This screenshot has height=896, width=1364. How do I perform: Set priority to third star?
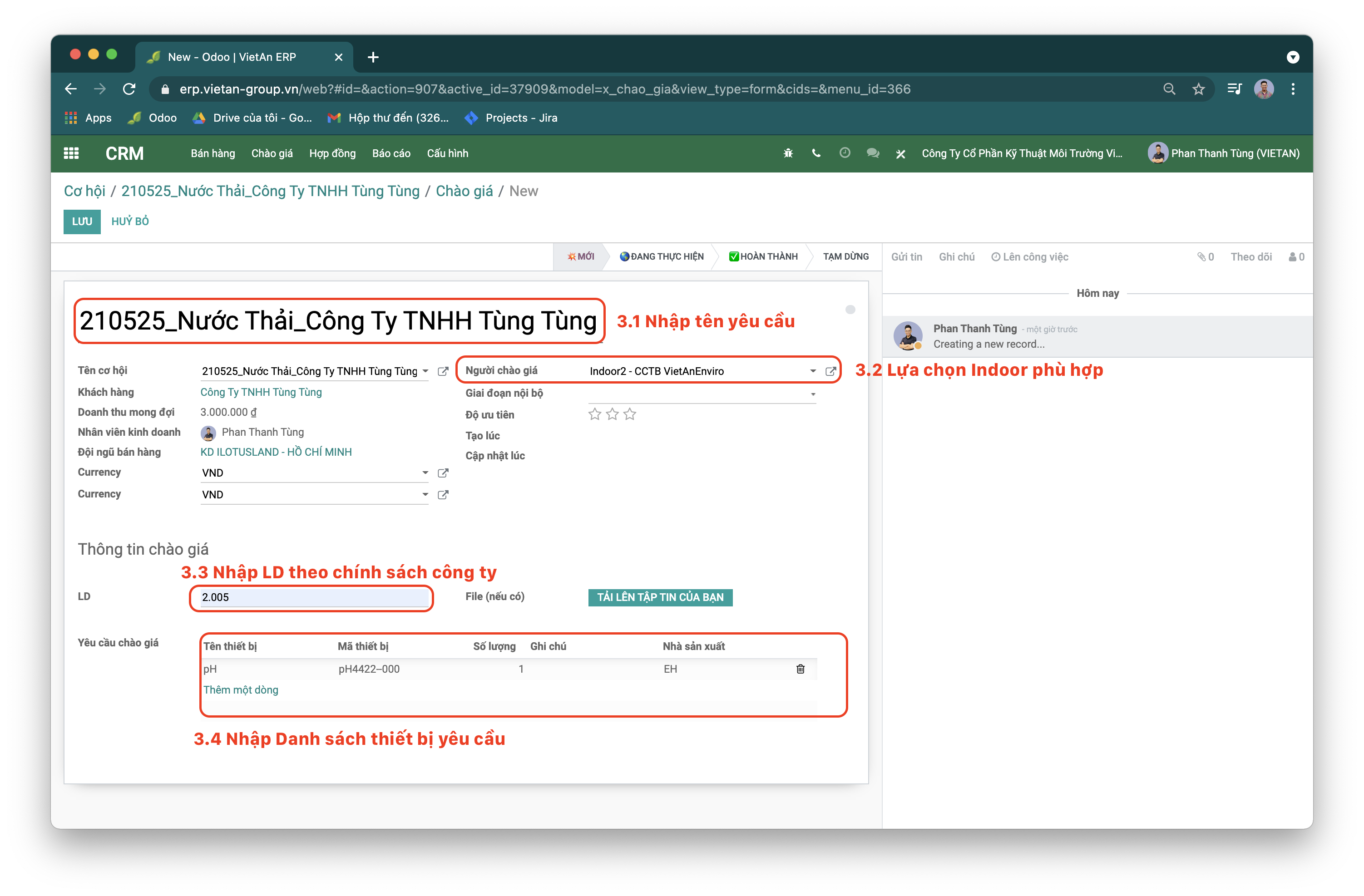(x=630, y=414)
